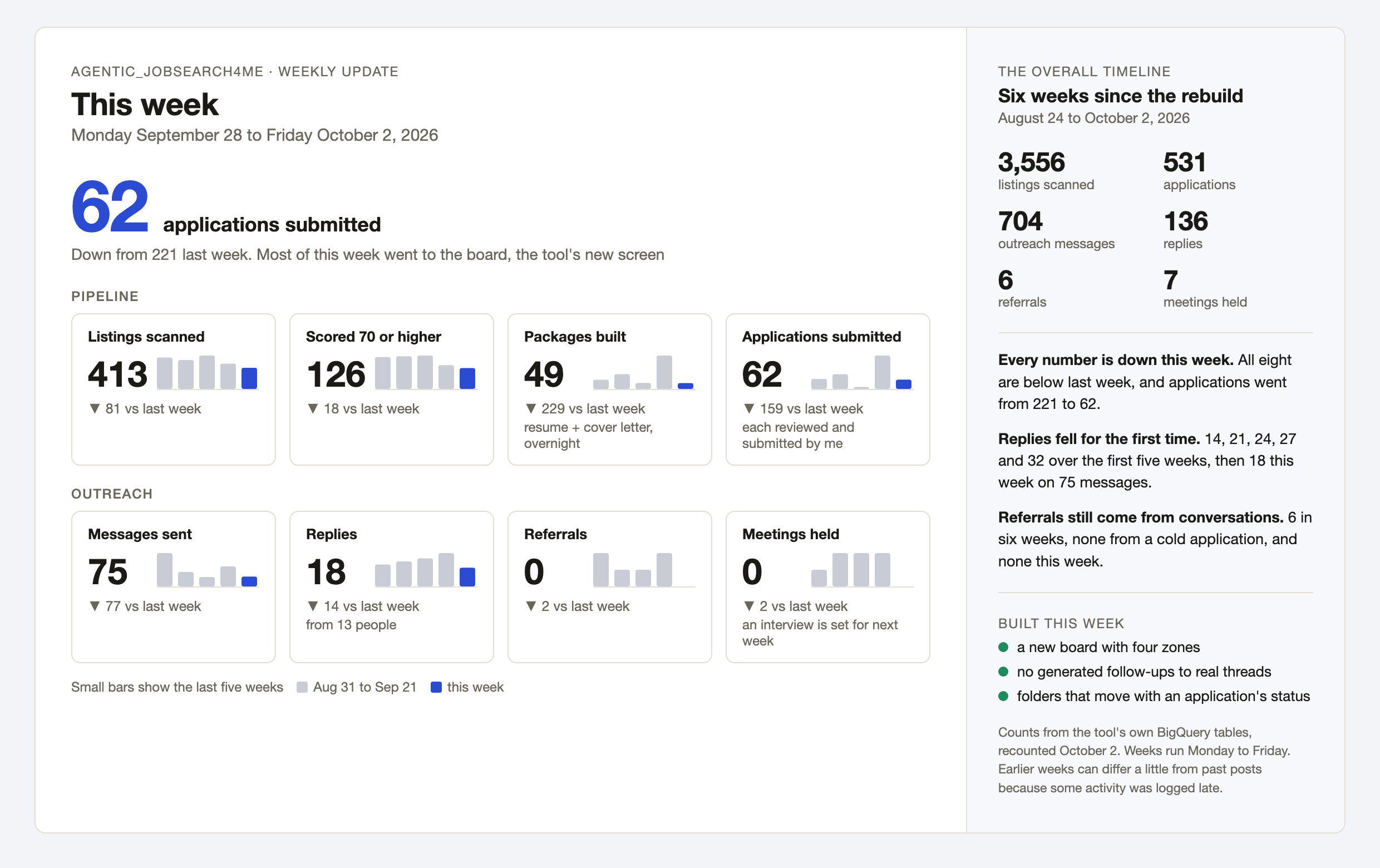Click 'Every number is down this week.'
This screenshot has width=1380, height=868.
(x=1115, y=360)
